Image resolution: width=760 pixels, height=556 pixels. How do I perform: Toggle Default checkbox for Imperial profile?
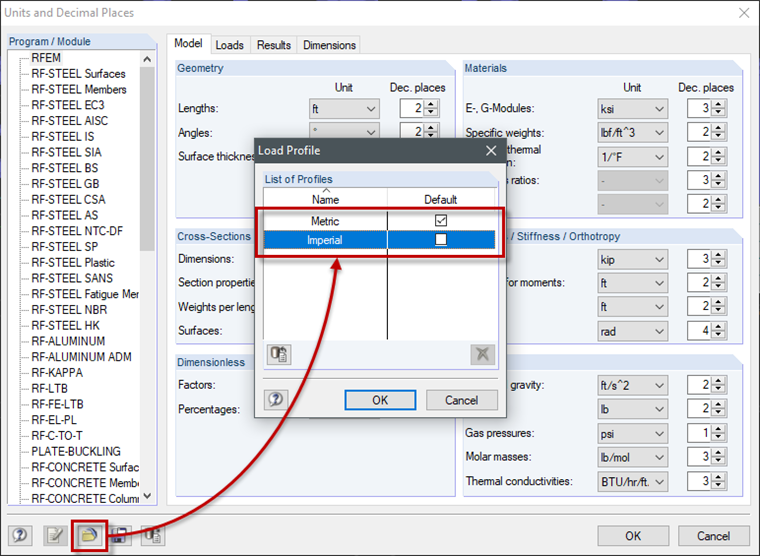coord(441,239)
